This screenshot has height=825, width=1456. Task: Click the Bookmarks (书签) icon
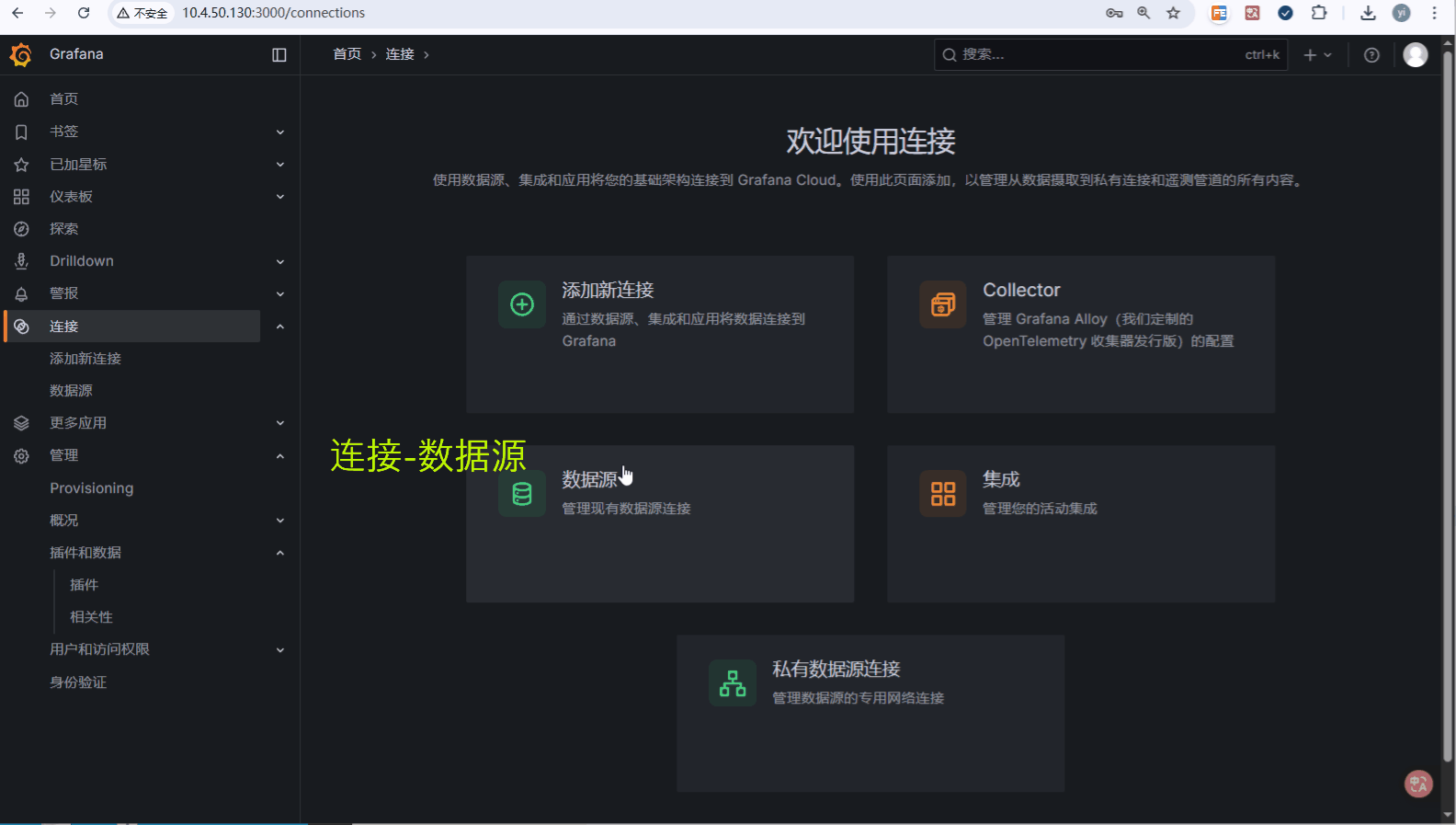click(x=21, y=132)
